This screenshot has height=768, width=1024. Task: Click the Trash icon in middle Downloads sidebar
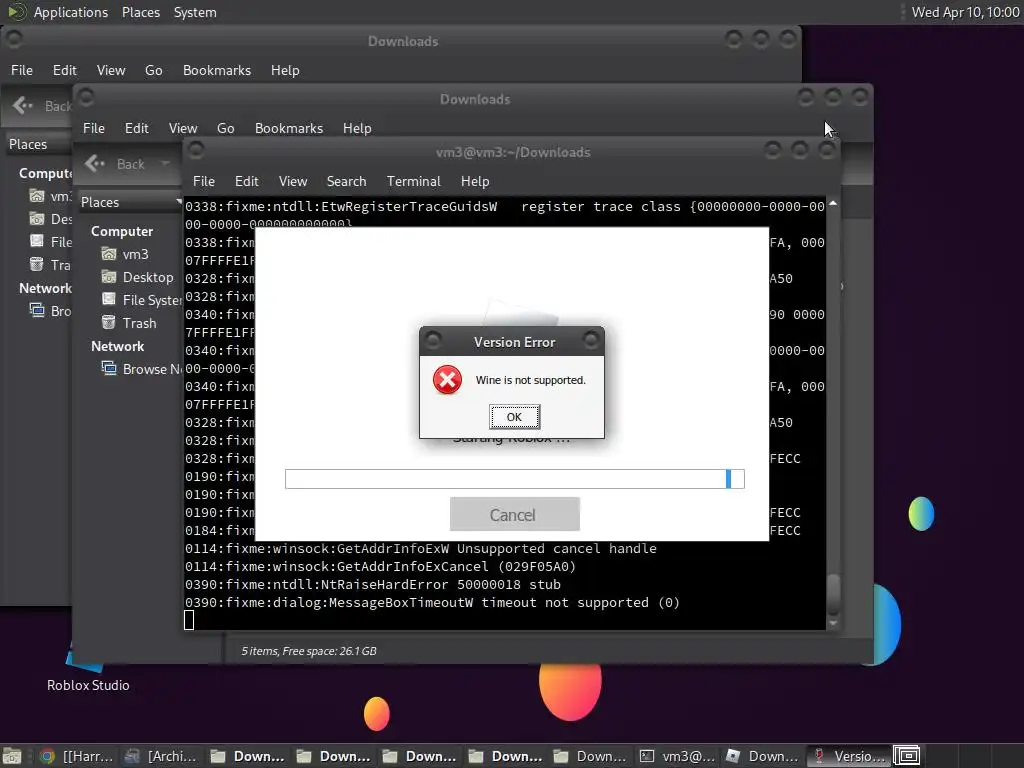coord(109,323)
